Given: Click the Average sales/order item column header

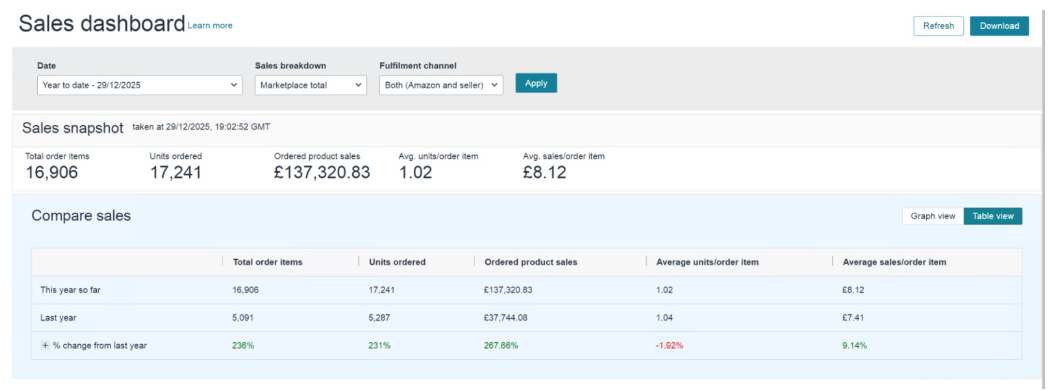Looking at the screenshot, I should pyautogui.click(x=894, y=262).
